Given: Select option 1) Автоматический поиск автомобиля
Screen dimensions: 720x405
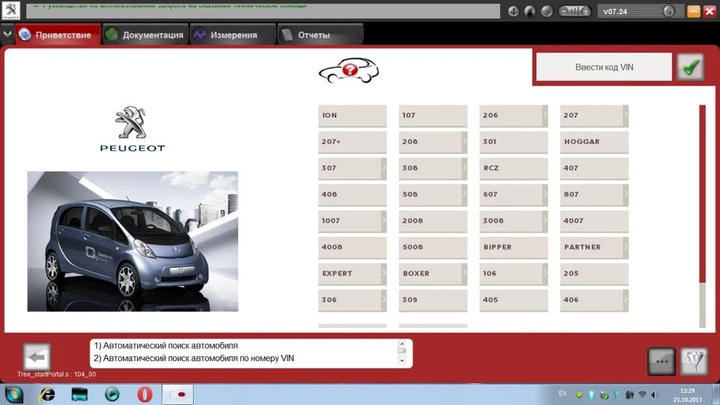Looking at the screenshot, I should (166, 346).
